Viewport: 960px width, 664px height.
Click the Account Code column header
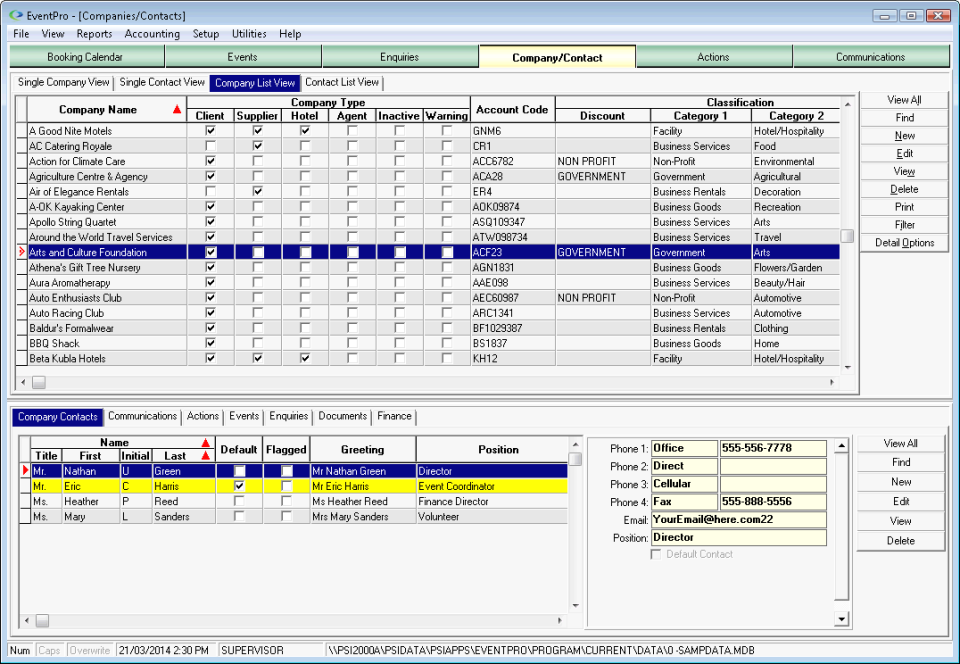pos(512,110)
